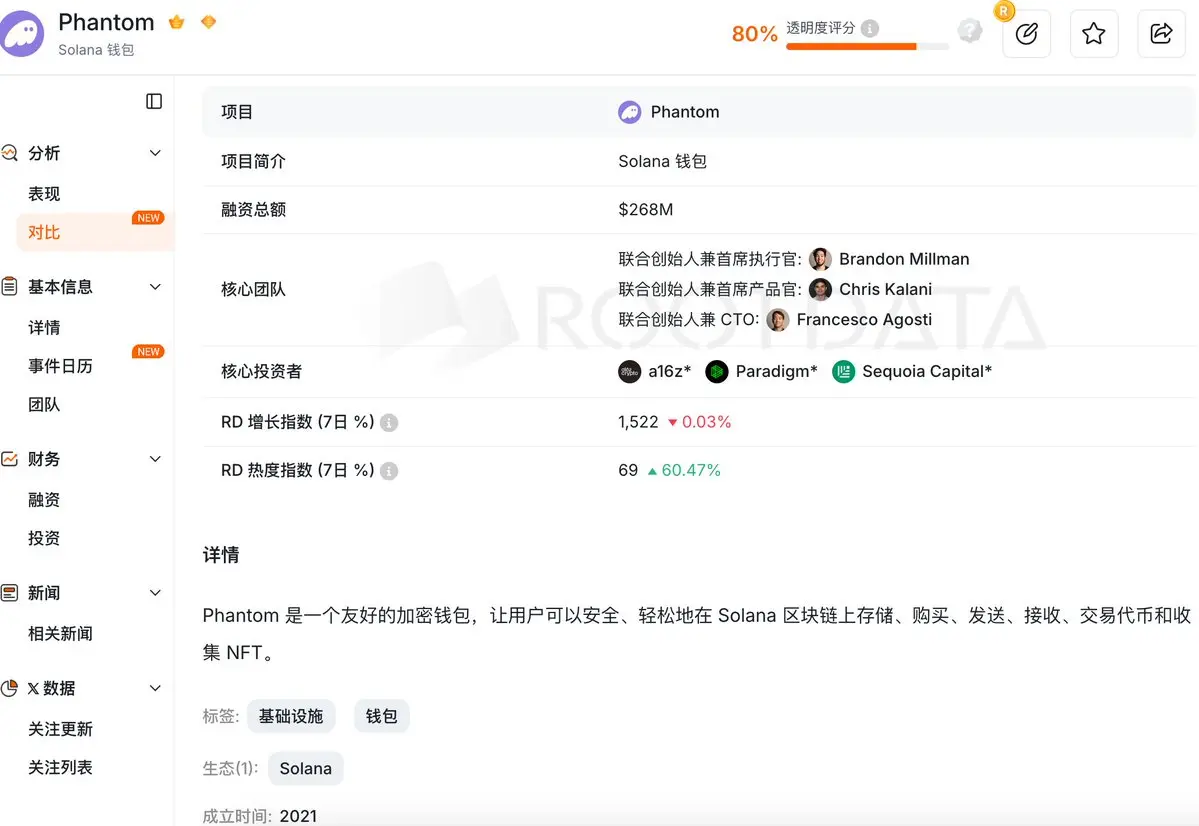Screen dimensions: 1199x826
Task: Collapse the 新闻 section chevron
Action: click(155, 593)
